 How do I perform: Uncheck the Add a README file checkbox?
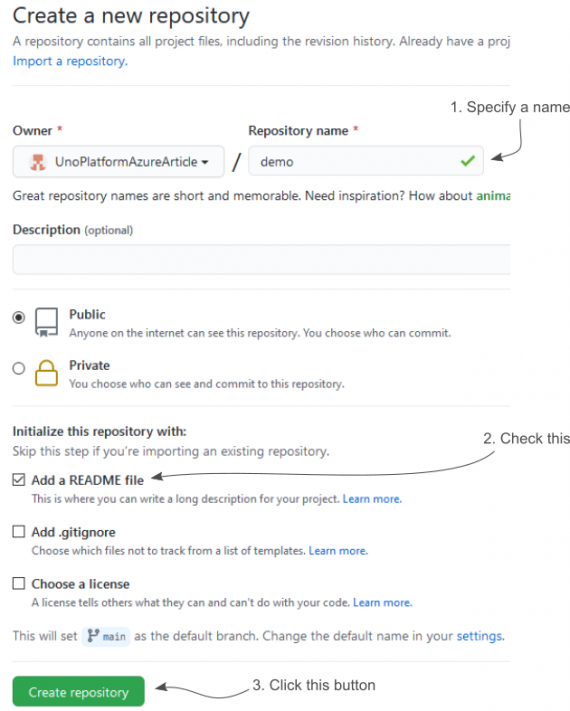[19, 480]
